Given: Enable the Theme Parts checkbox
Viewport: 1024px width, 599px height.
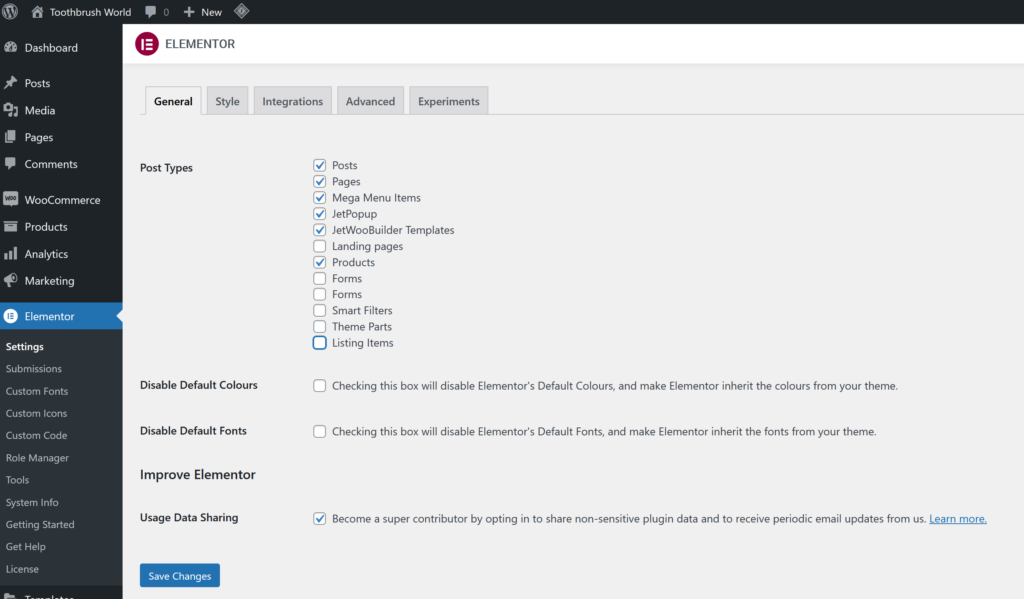Looking at the screenshot, I should click(319, 327).
